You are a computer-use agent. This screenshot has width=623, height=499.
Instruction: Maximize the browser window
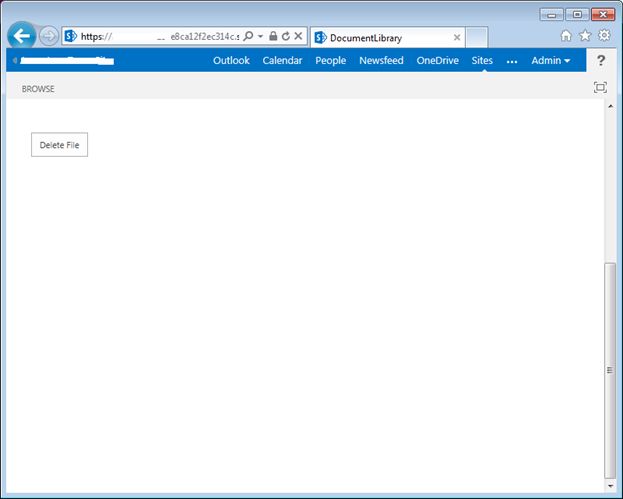[x=577, y=15]
